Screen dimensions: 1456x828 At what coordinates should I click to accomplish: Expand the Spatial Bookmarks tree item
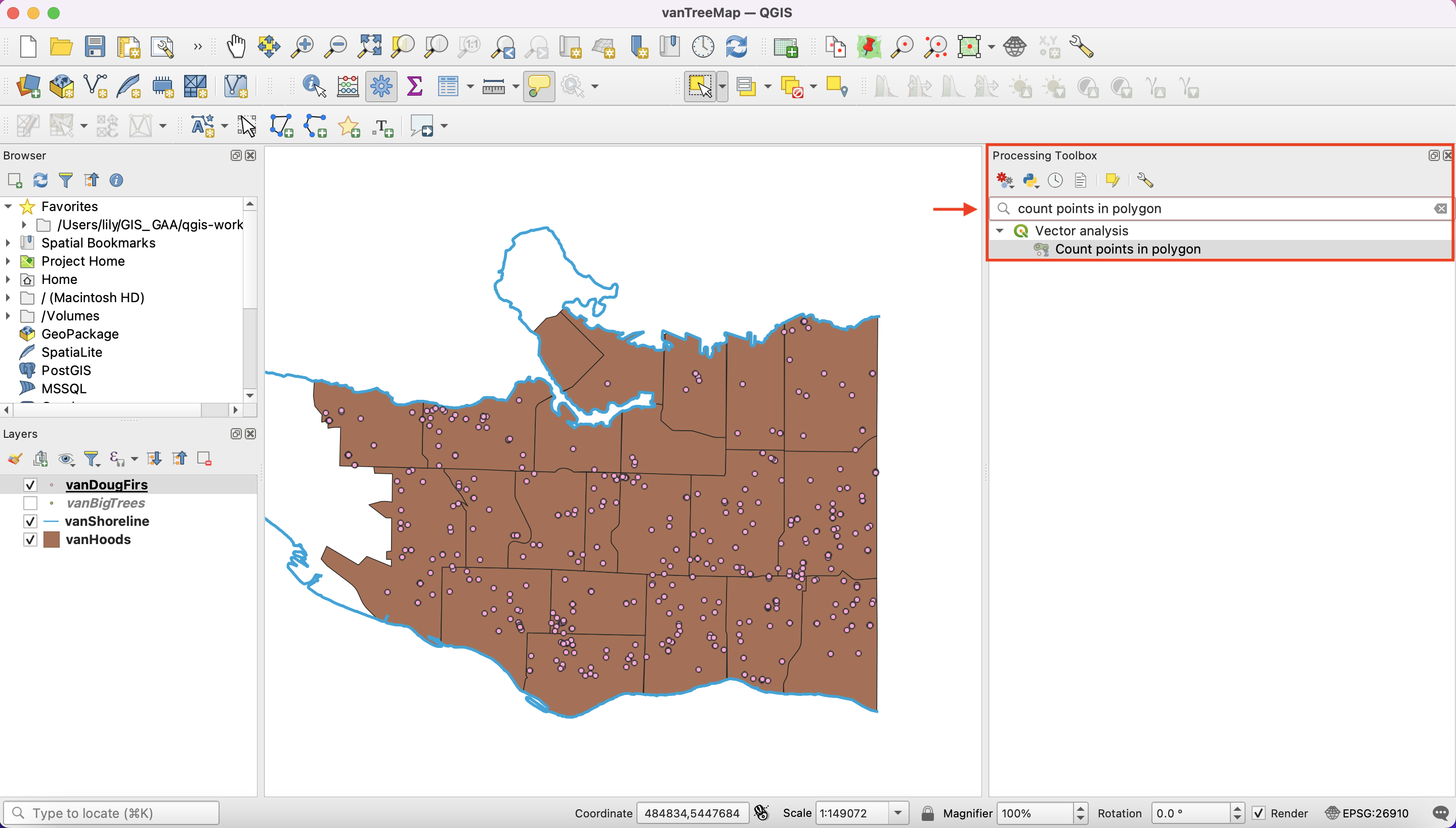(8, 243)
